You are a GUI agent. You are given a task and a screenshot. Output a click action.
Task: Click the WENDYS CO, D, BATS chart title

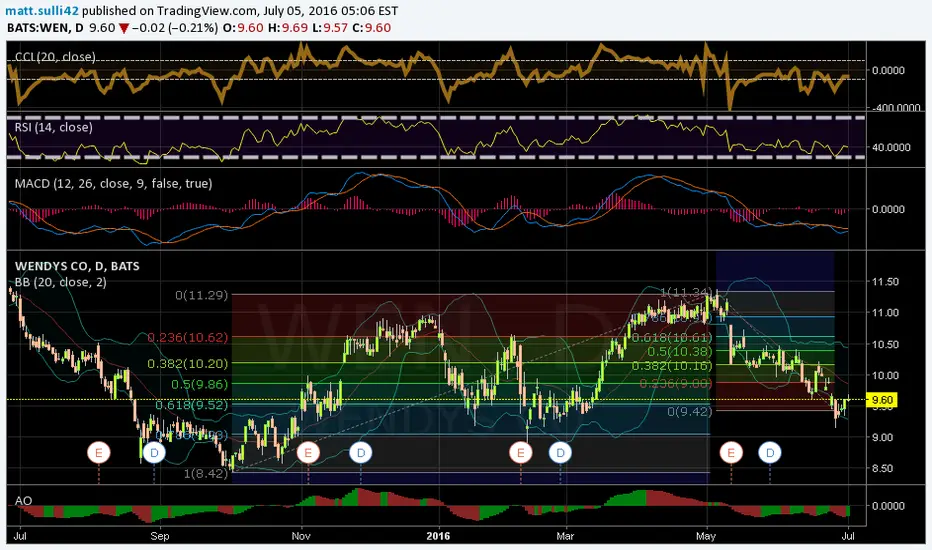[x=77, y=266]
